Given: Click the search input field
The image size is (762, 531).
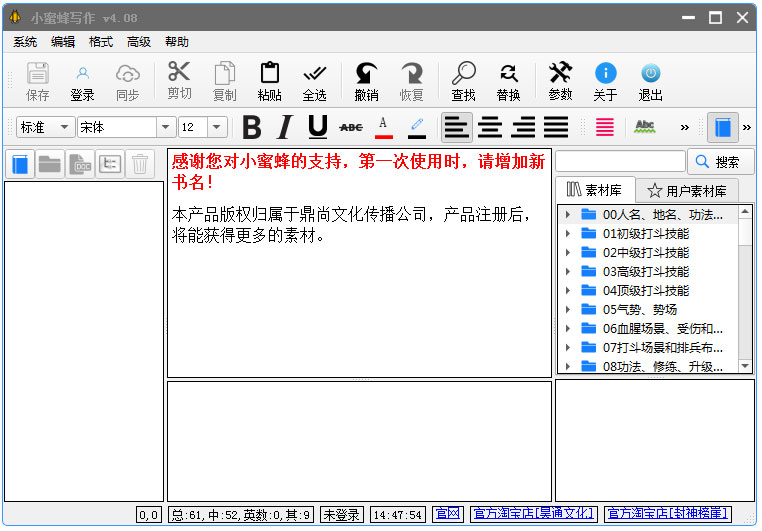Looking at the screenshot, I should pyautogui.click(x=620, y=161).
